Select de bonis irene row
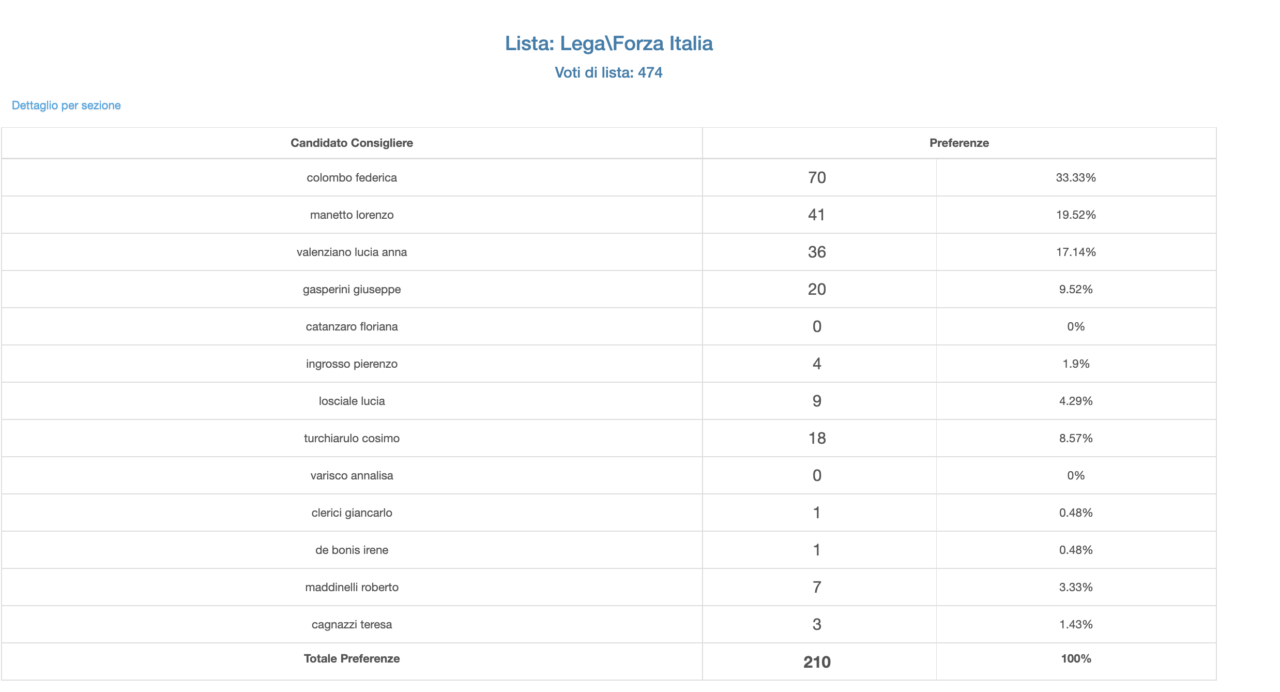The height and width of the screenshot is (692, 1280). tap(351, 550)
